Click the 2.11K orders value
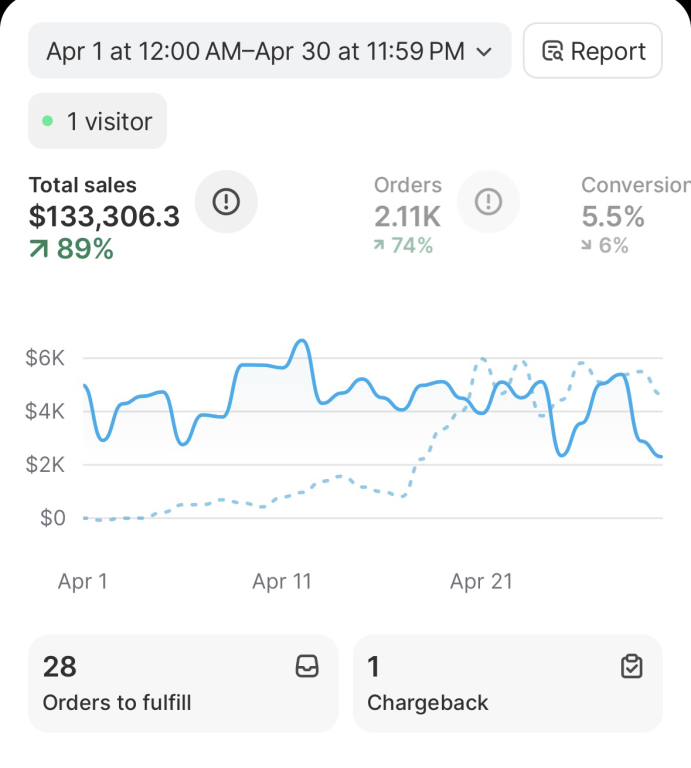The image size is (691, 768). pyautogui.click(x=407, y=216)
